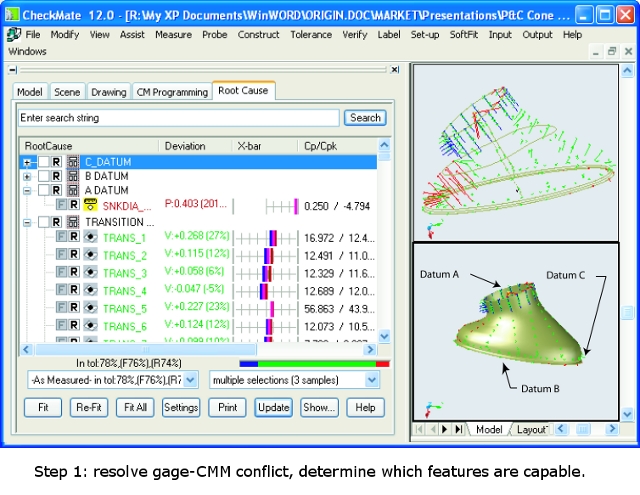Click the Deviation column header
This screenshot has width=640, height=495.
coord(196,146)
